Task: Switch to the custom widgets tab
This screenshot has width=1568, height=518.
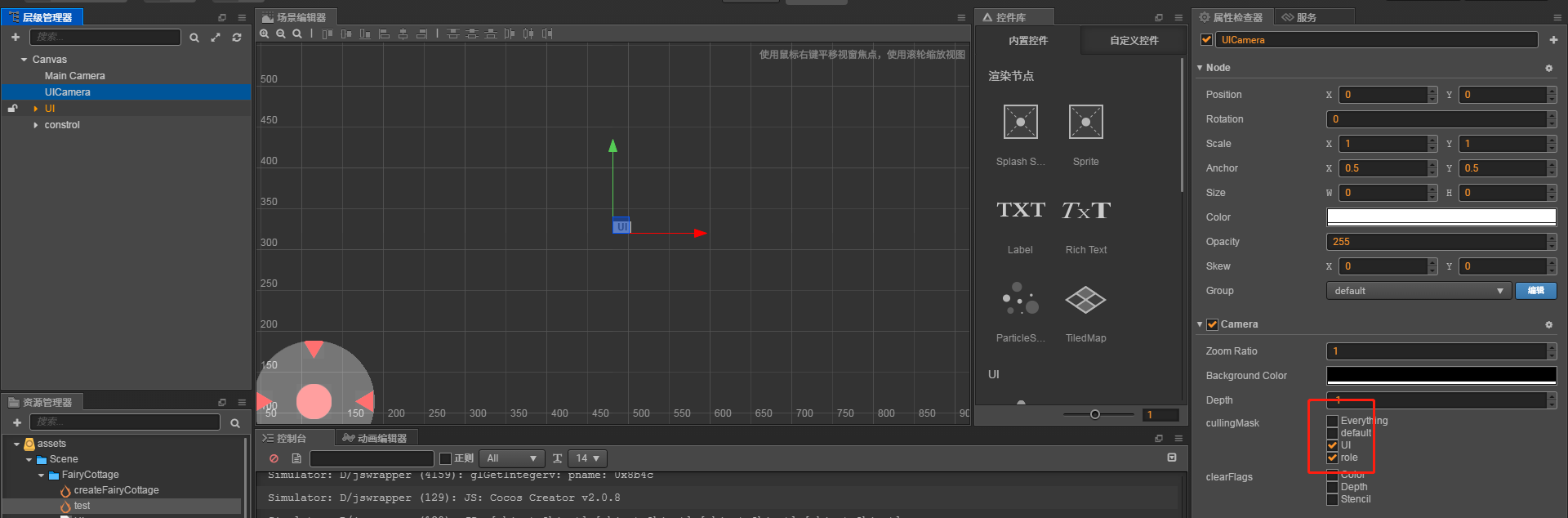Action: pos(1134,40)
